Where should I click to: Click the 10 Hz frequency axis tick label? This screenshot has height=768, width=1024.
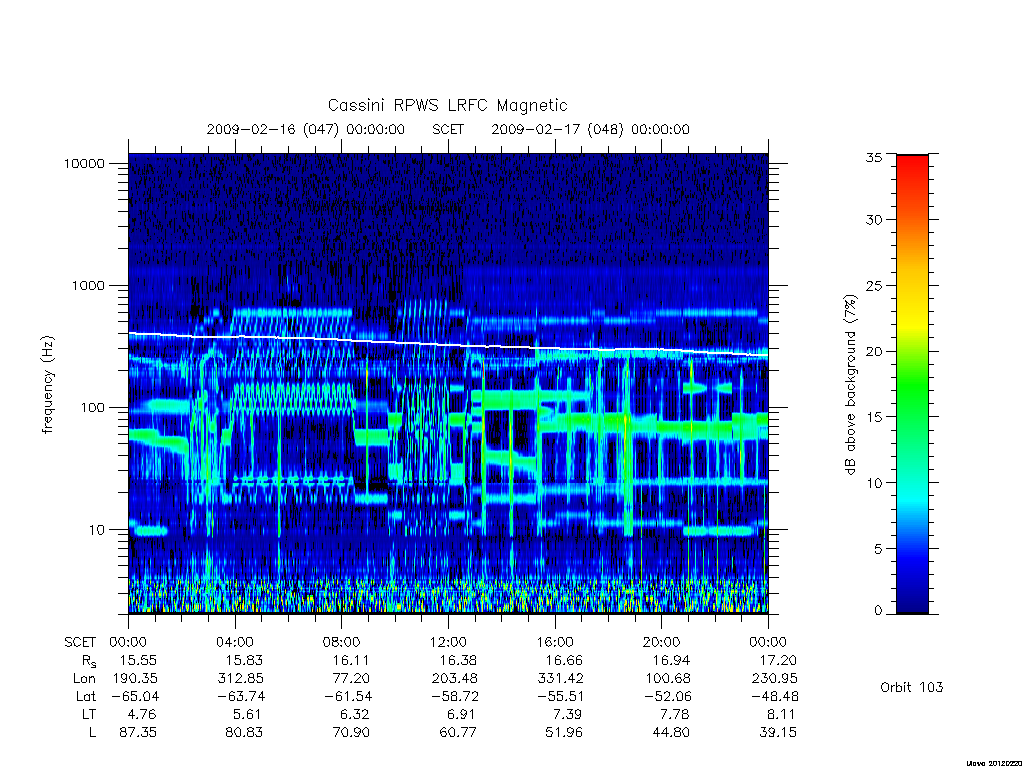[x=96, y=530]
